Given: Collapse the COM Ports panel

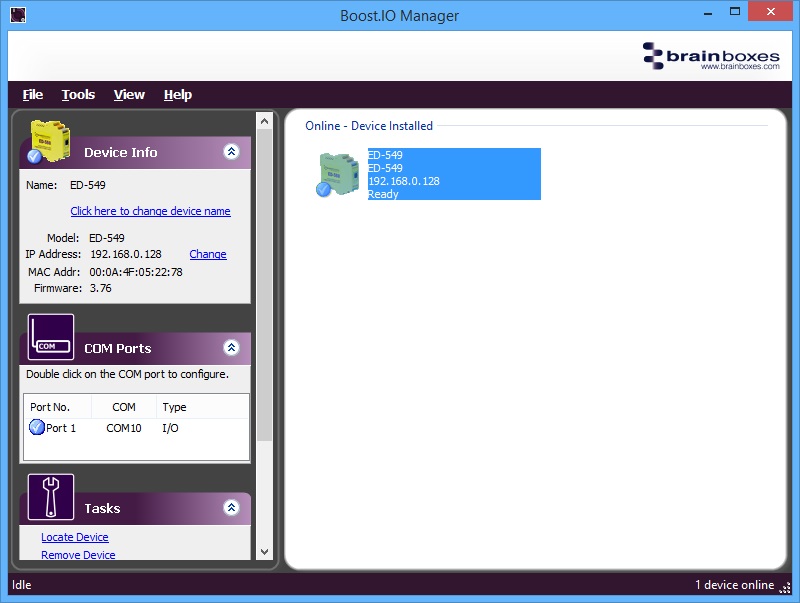Looking at the screenshot, I should (x=231, y=348).
